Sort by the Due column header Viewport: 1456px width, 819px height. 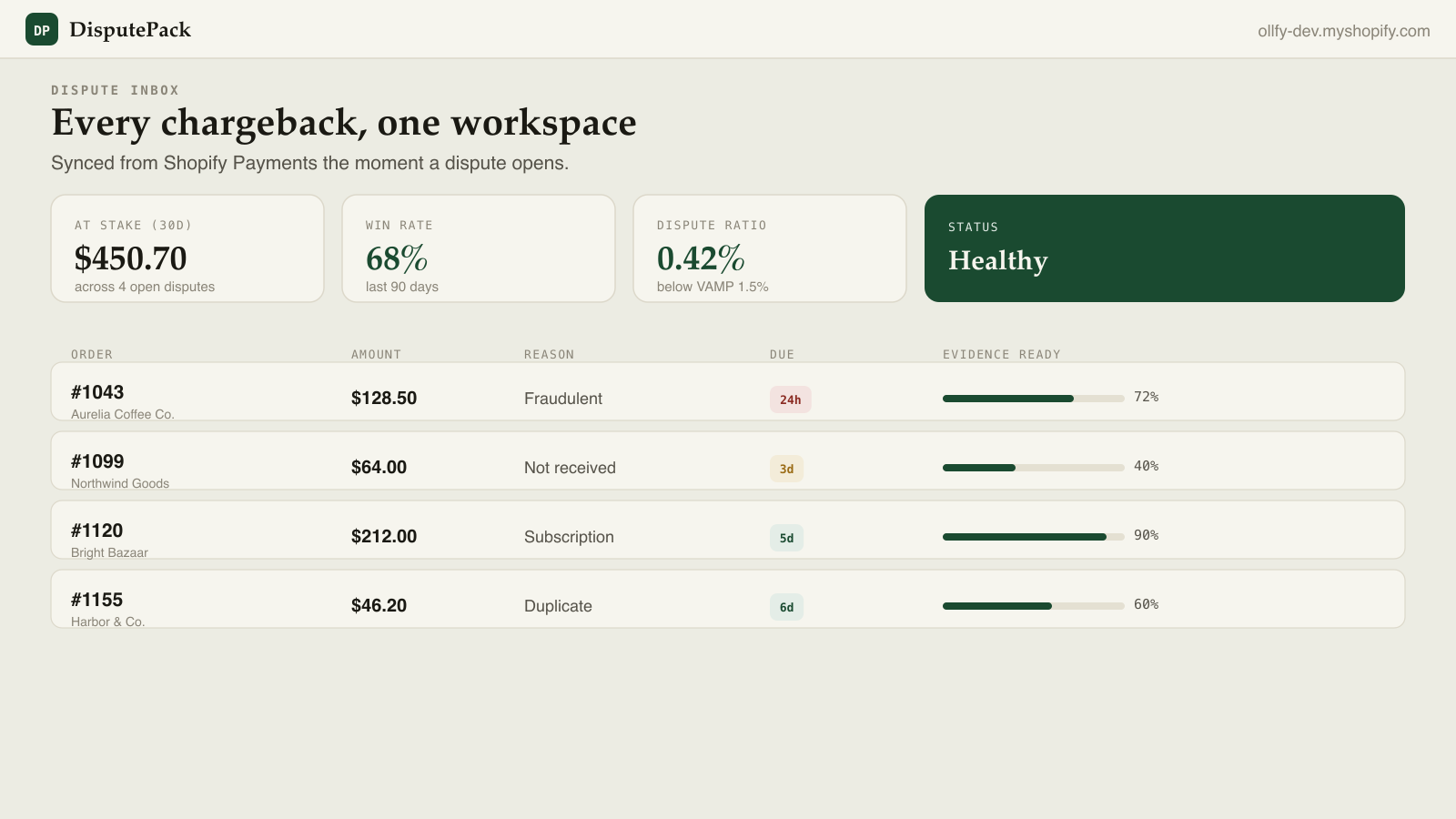tap(782, 355)
